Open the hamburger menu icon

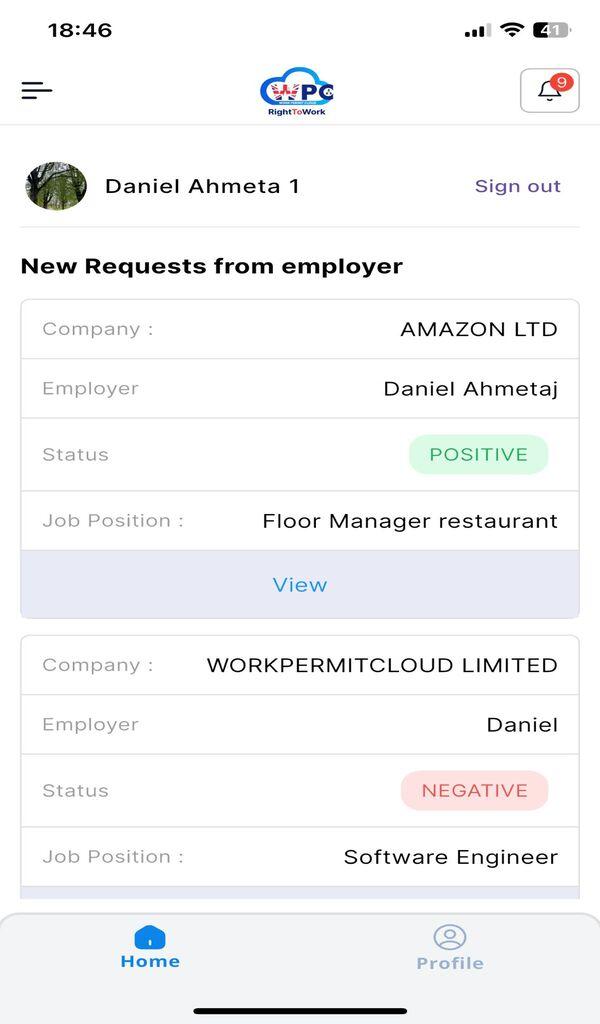point(37,90)
